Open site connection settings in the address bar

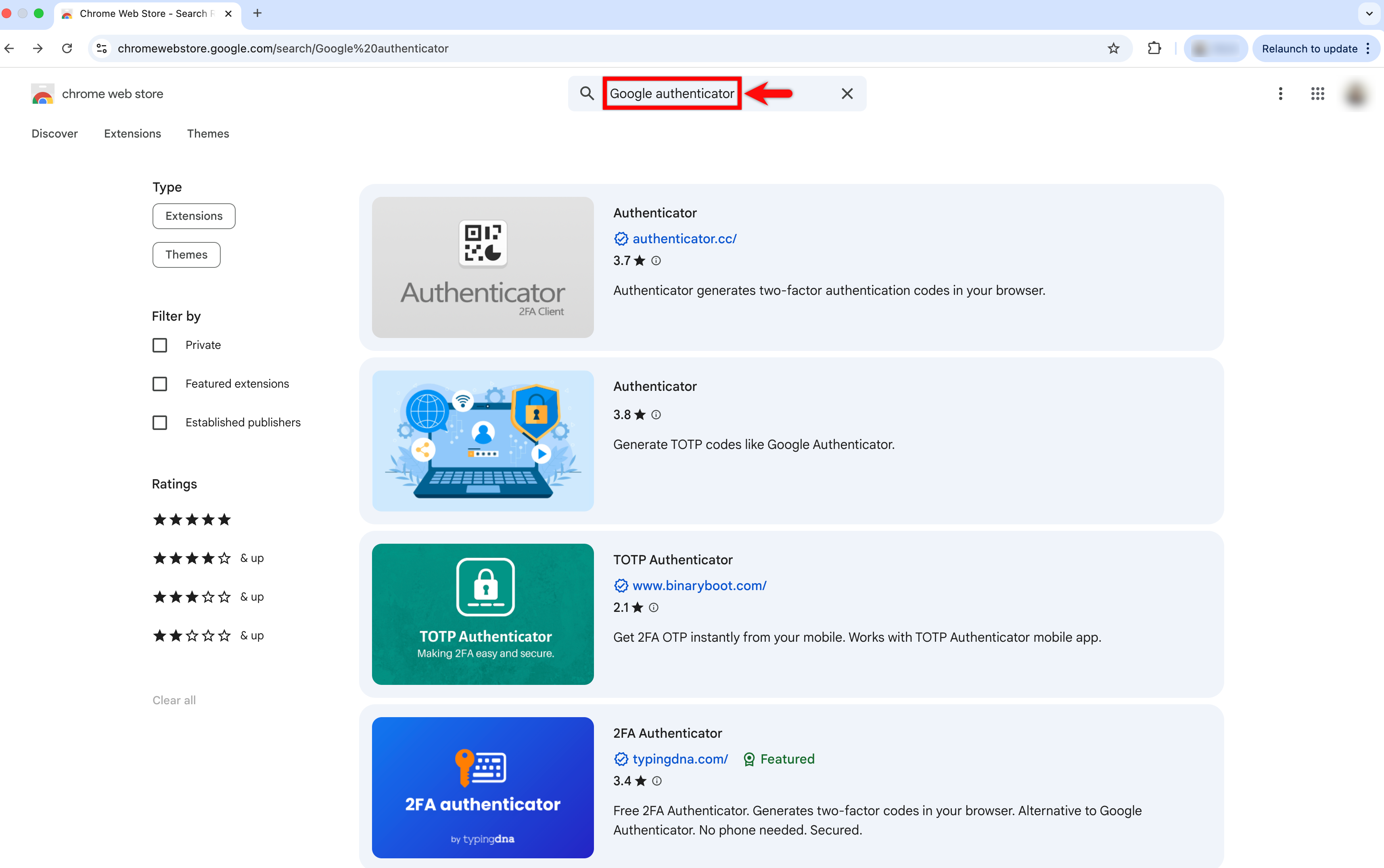click(102, 48)
